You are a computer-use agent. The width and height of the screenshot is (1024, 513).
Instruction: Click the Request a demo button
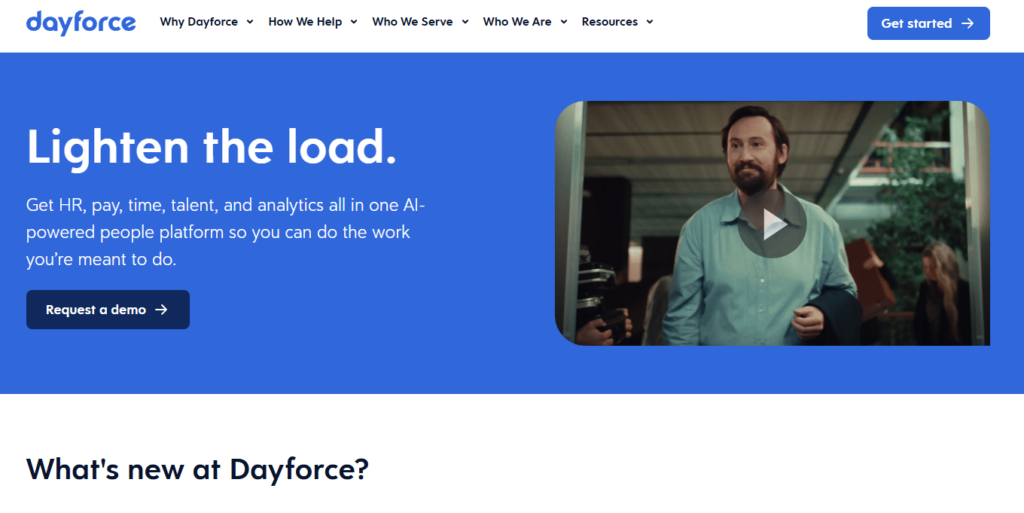108,309
